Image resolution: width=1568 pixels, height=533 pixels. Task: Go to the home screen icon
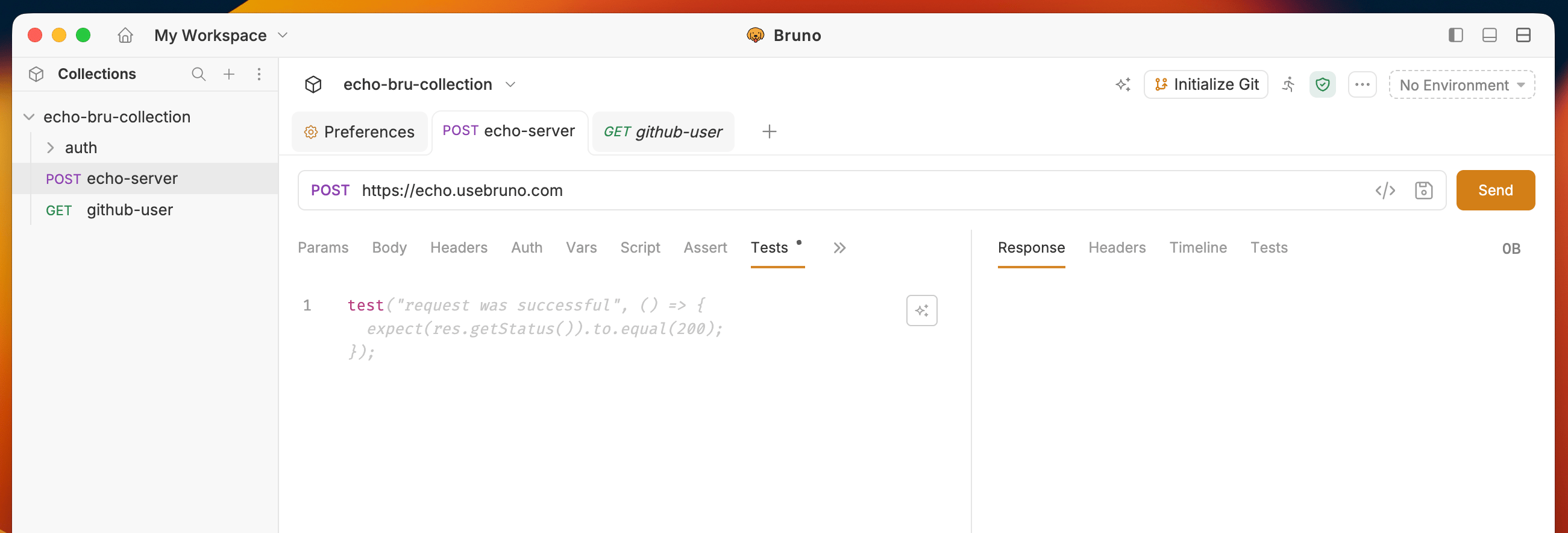tap(125, 36)
